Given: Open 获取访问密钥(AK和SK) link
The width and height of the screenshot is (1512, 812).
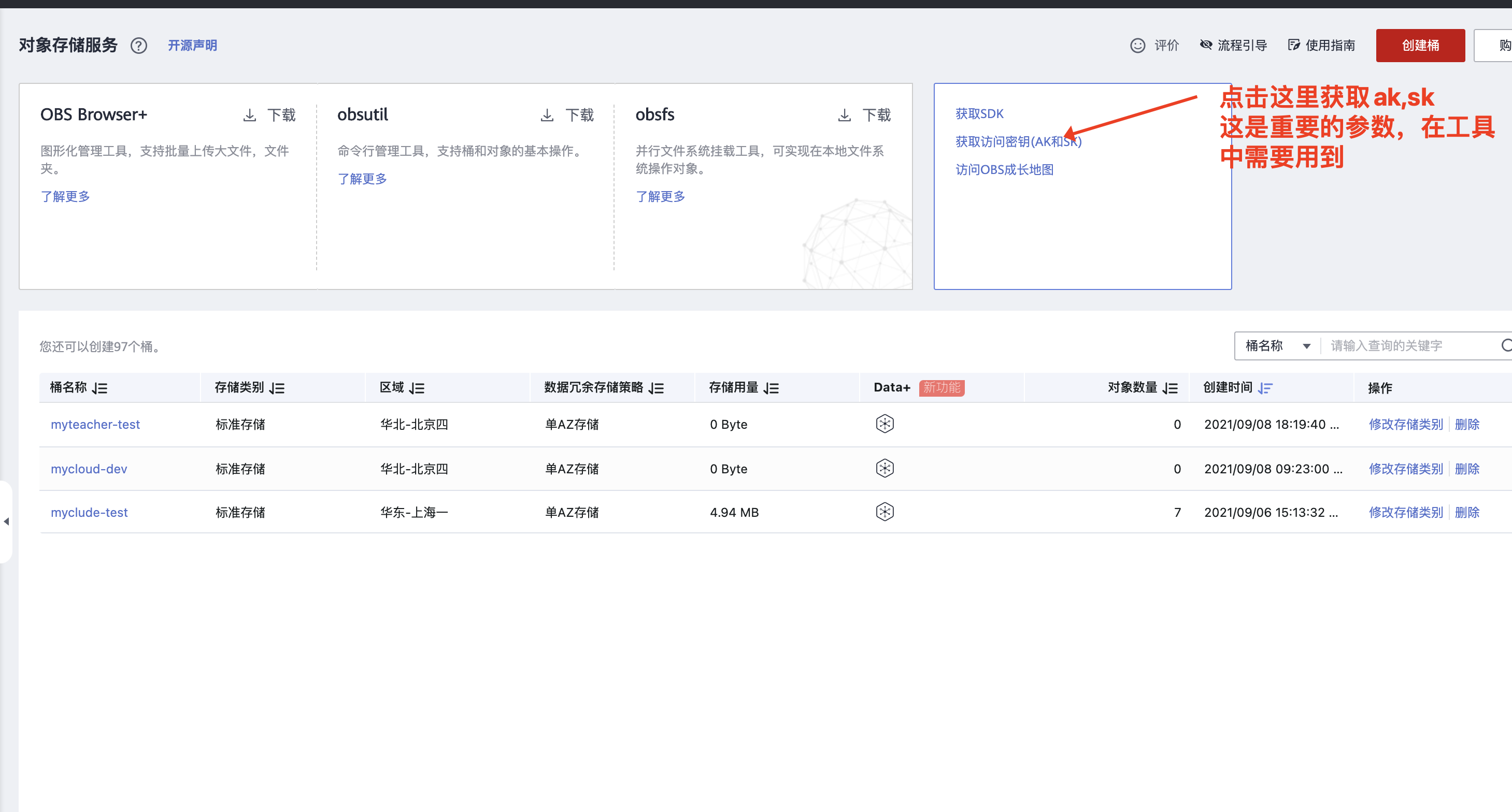Looking at the screenshot, I should pyautogui.click(x=1018, y=141).
